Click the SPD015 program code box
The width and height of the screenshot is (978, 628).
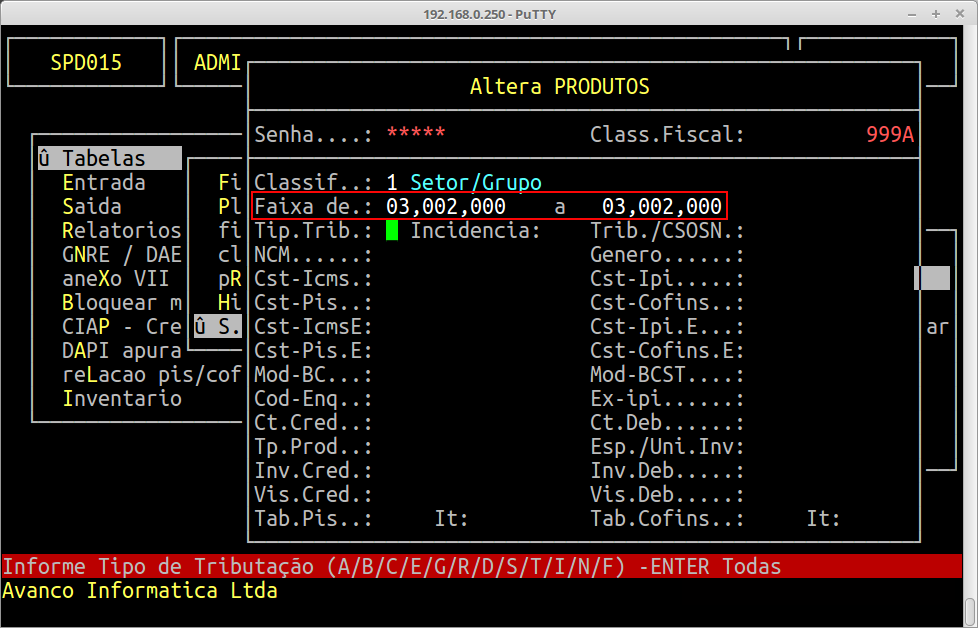[86, 63]
